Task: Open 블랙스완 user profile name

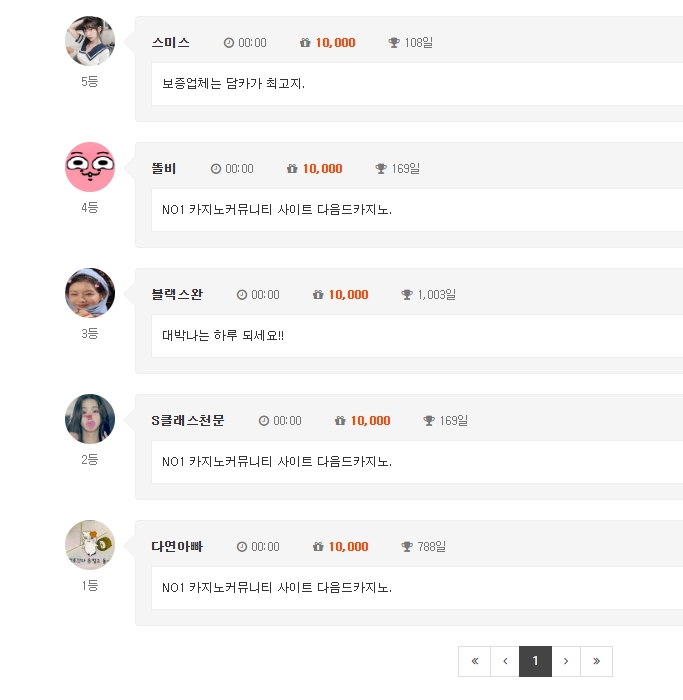Action: coord(177,295)
